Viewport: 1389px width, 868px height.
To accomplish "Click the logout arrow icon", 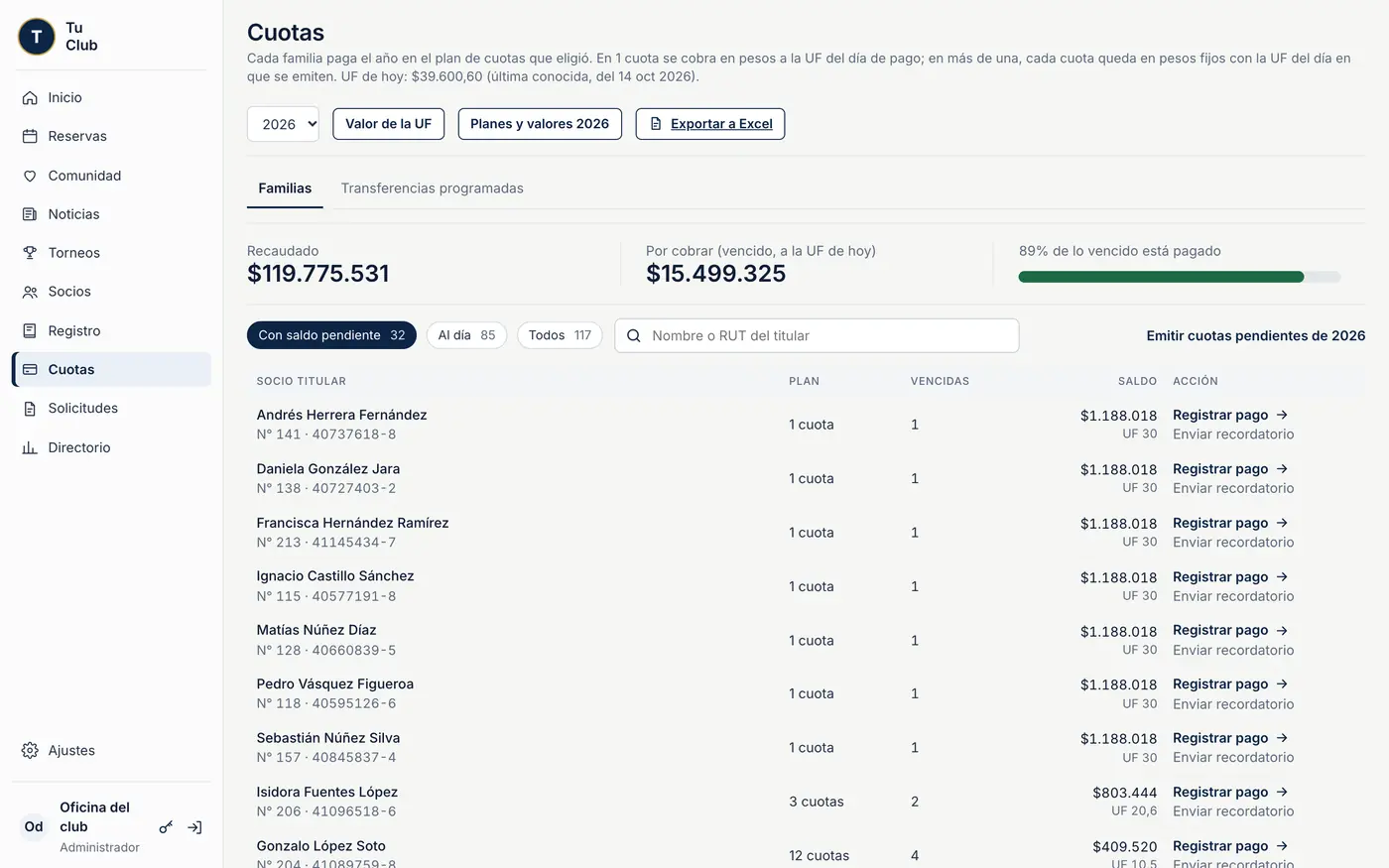I will pyautogui.click(x=194, y=827).
